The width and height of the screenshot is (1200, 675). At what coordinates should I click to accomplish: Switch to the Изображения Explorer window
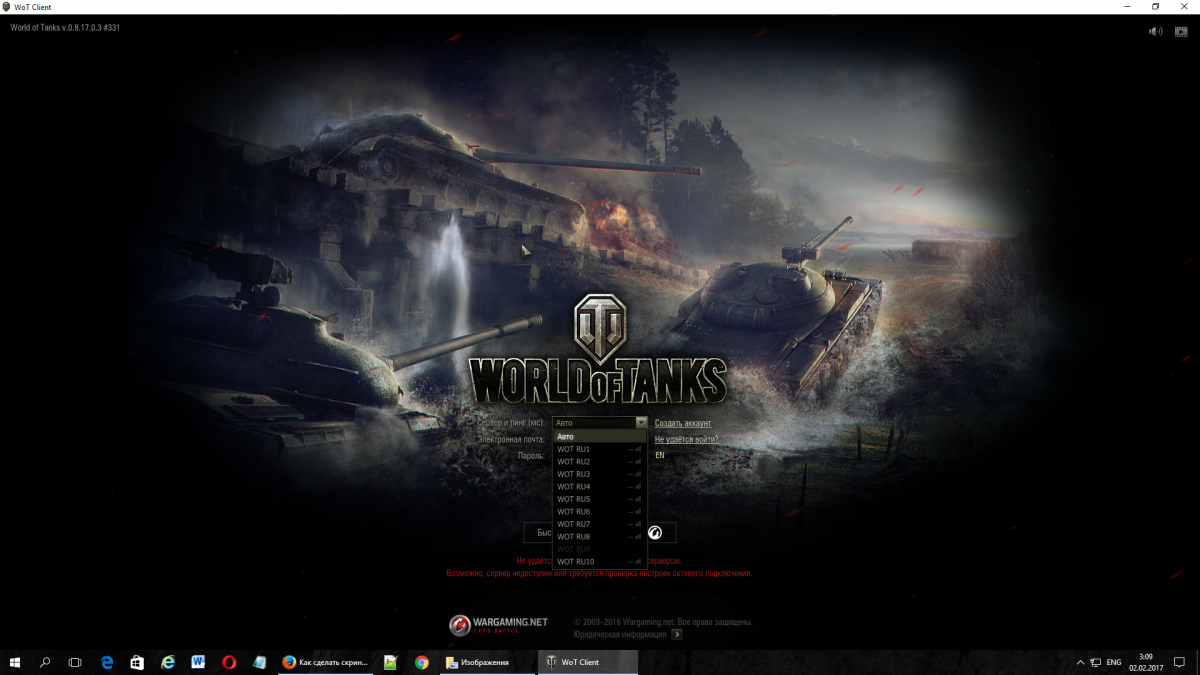[487, 662]
